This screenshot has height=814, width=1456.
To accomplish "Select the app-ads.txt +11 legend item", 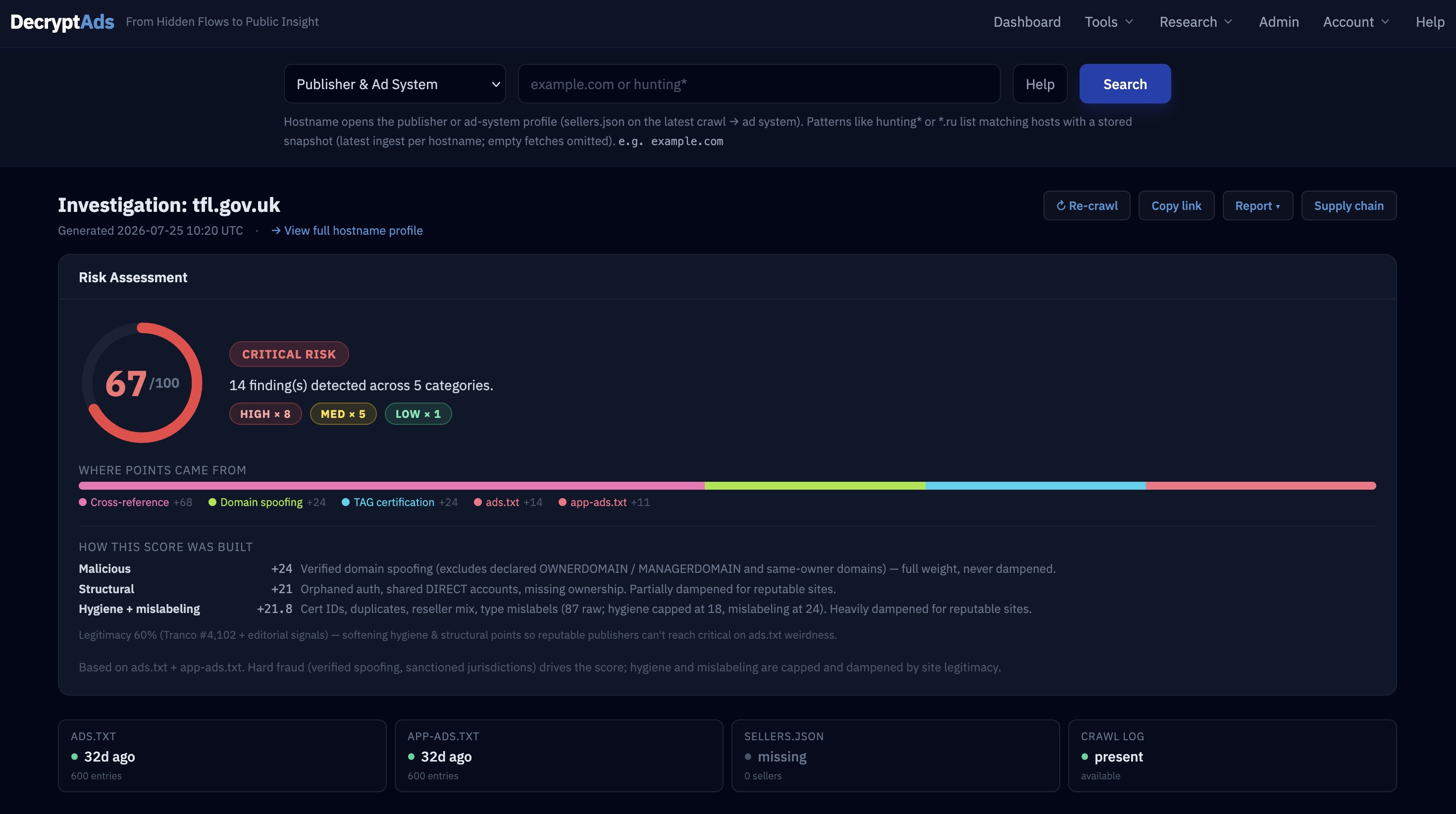I will pos(604,502).
